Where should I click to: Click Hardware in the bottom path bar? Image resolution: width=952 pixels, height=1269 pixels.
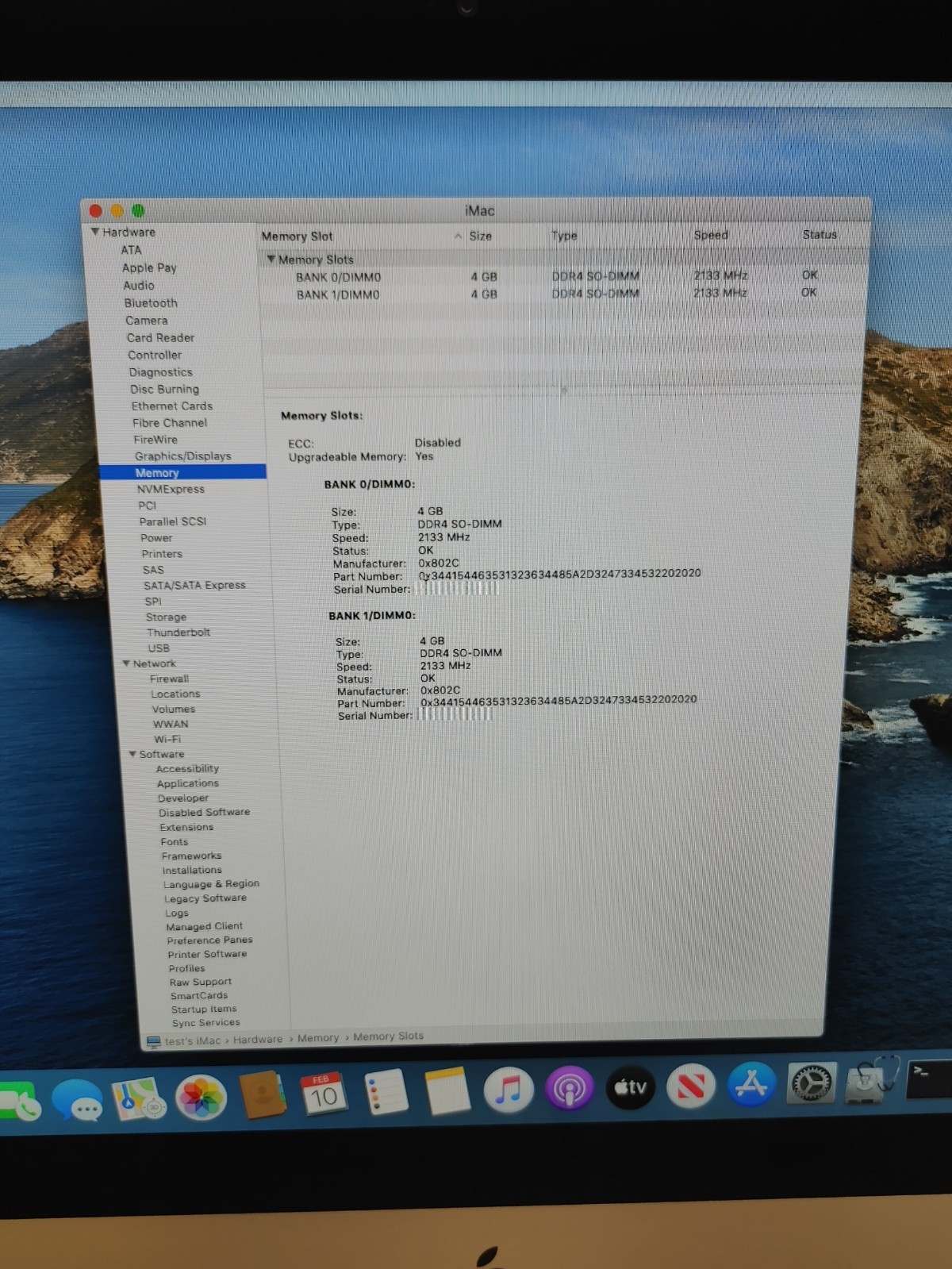tap(258, 1039)
